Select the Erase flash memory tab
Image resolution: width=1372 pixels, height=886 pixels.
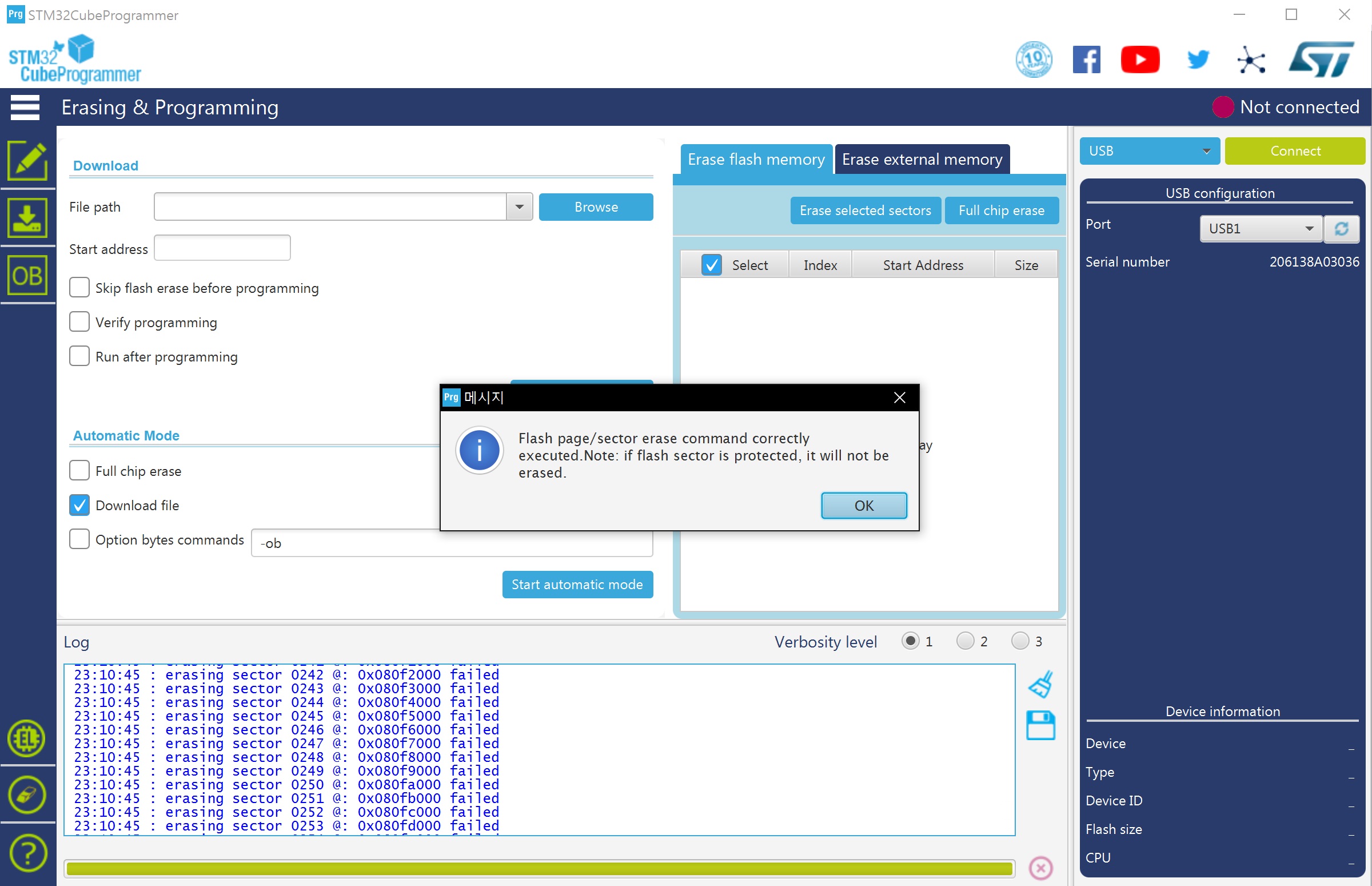[756, 160]
